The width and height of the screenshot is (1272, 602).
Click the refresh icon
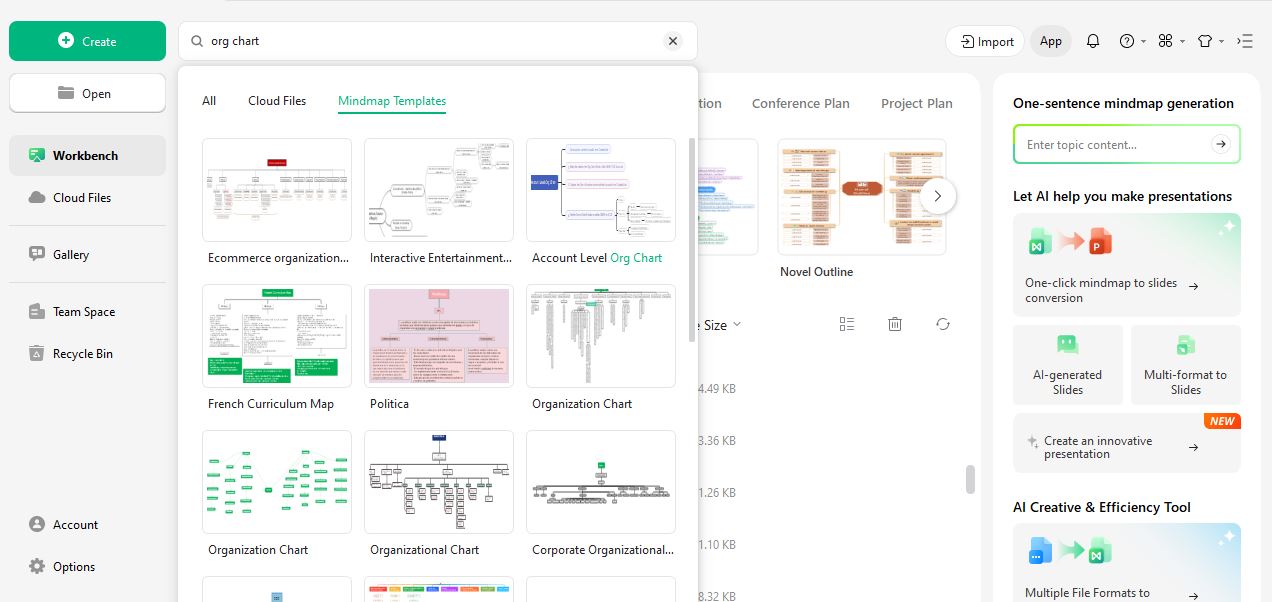pos(943,324)
